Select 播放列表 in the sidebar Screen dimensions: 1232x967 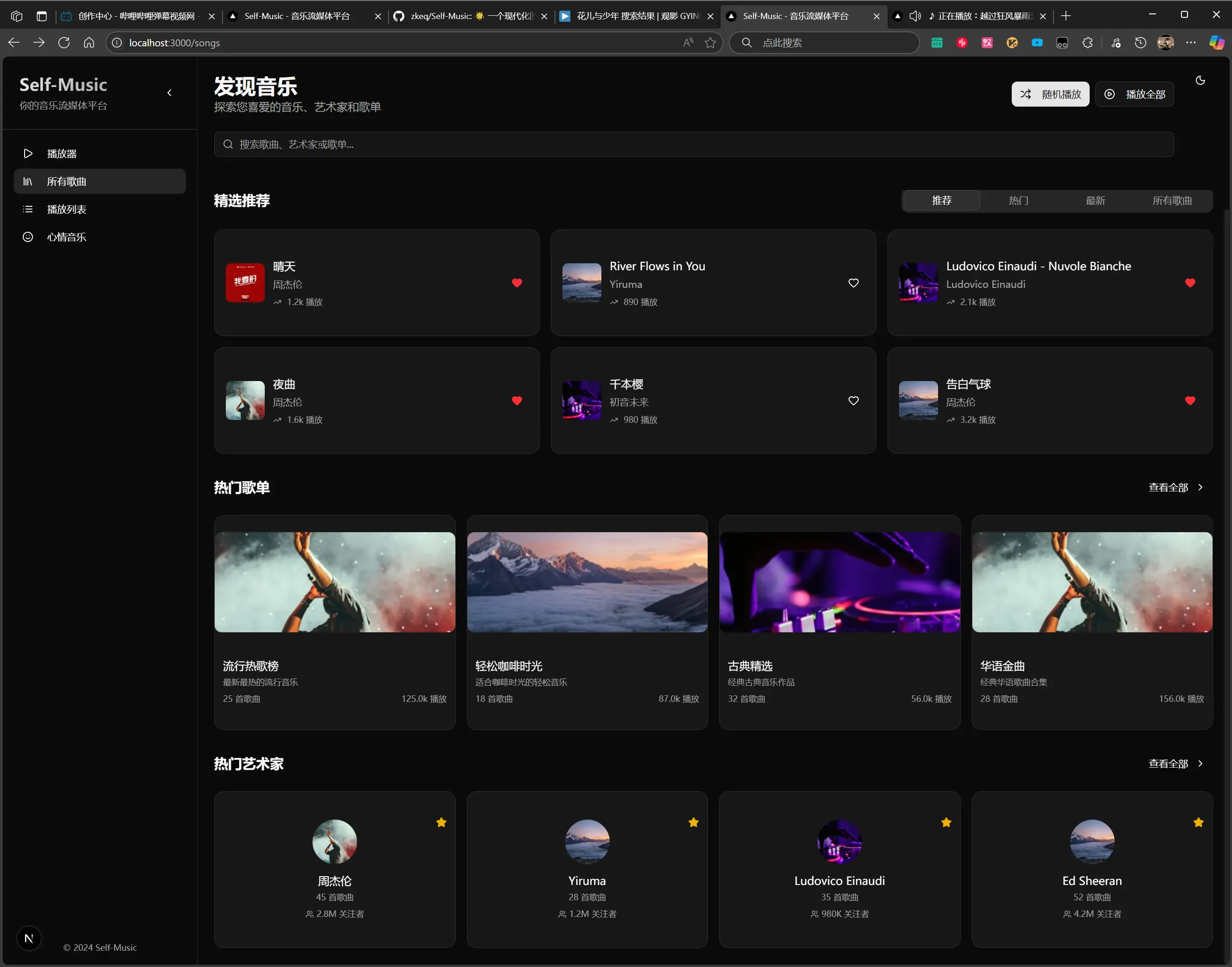click(66, 209)
